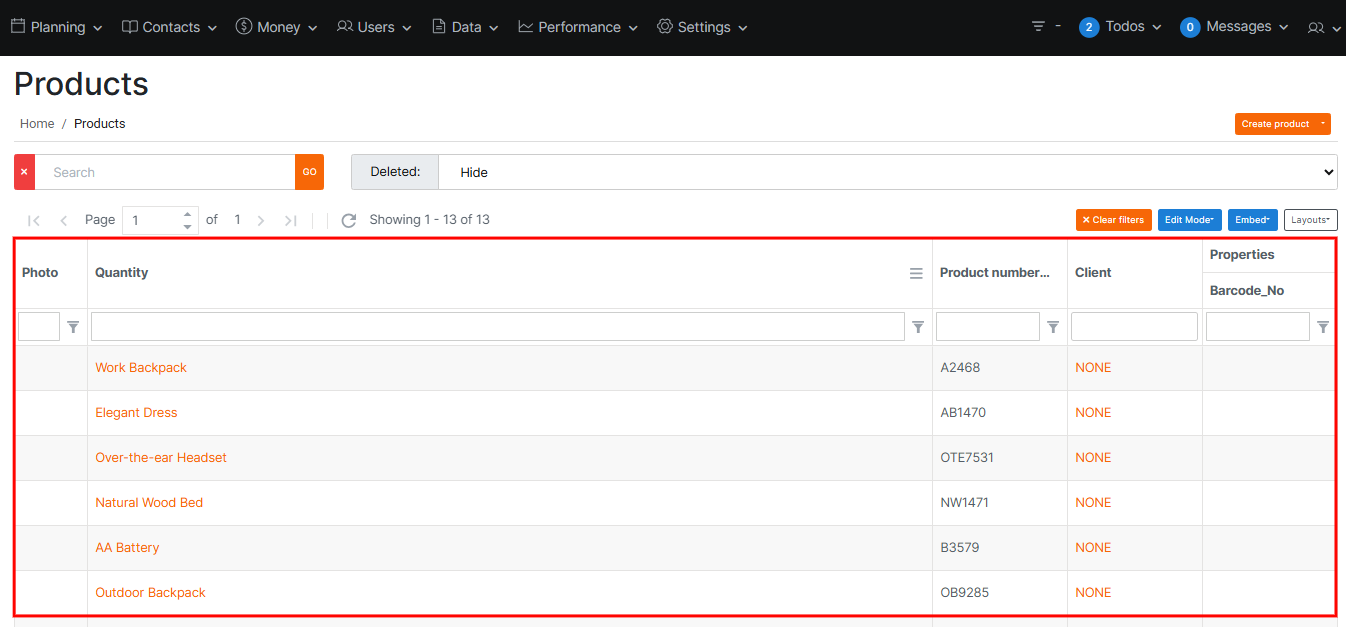This screenshot has width=1346, height=627.
Task: Expand the Edit Mode dropdown
Action: [1189, 220]
